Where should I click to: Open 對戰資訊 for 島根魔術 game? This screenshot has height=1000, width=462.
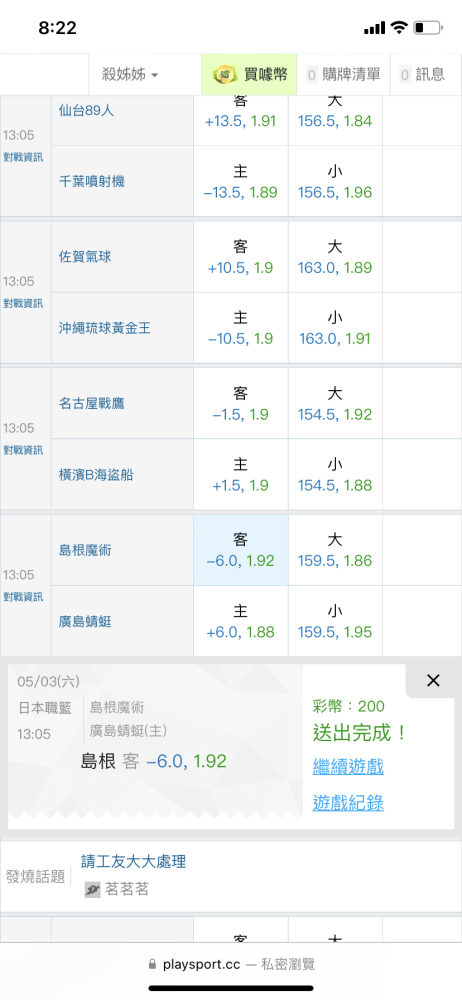click(23, 596)
